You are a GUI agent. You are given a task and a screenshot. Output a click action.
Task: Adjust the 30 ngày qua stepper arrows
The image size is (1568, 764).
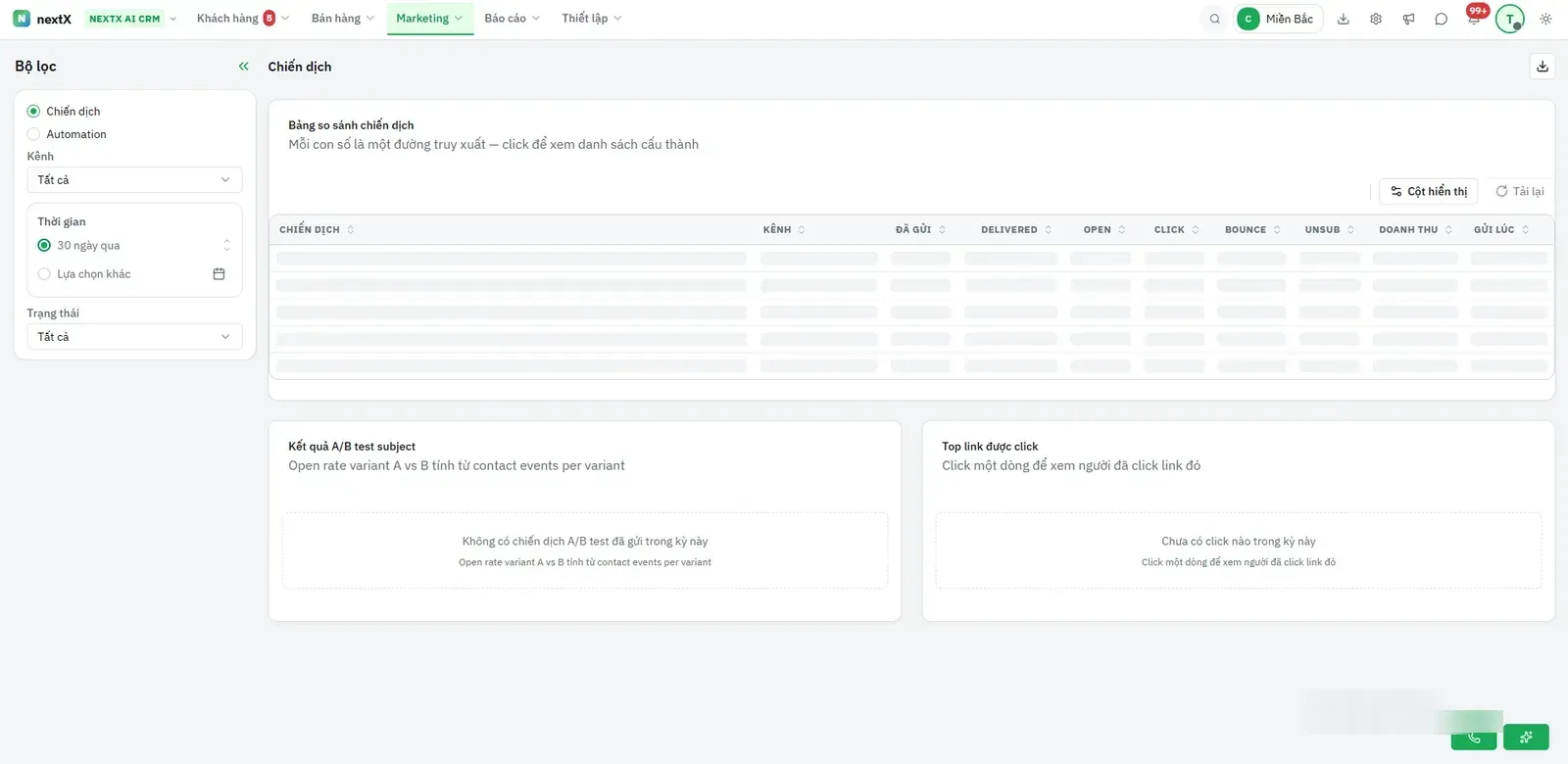coord(227,246)
